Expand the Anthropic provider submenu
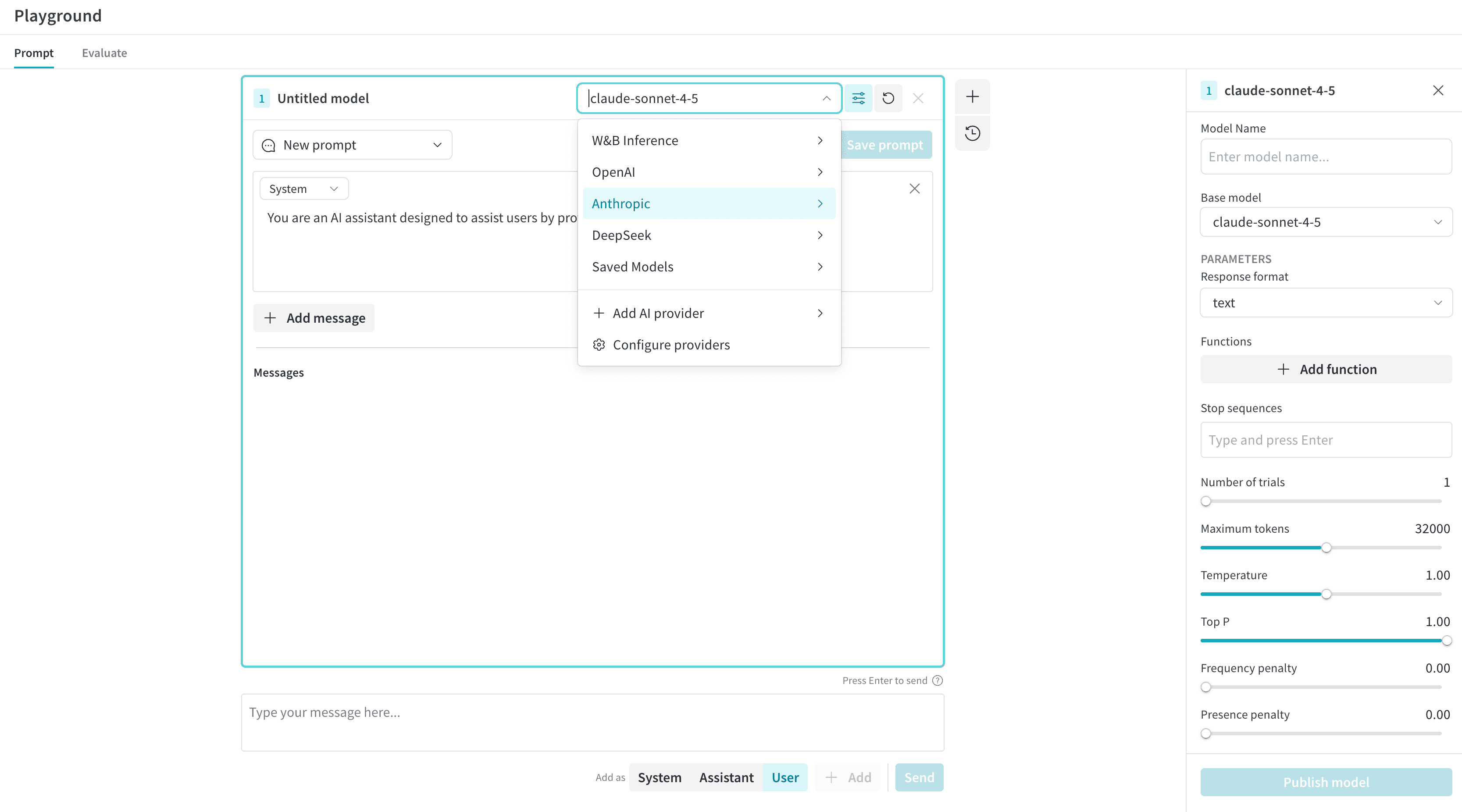This screenshot has width=1462, height=812. 709,203
